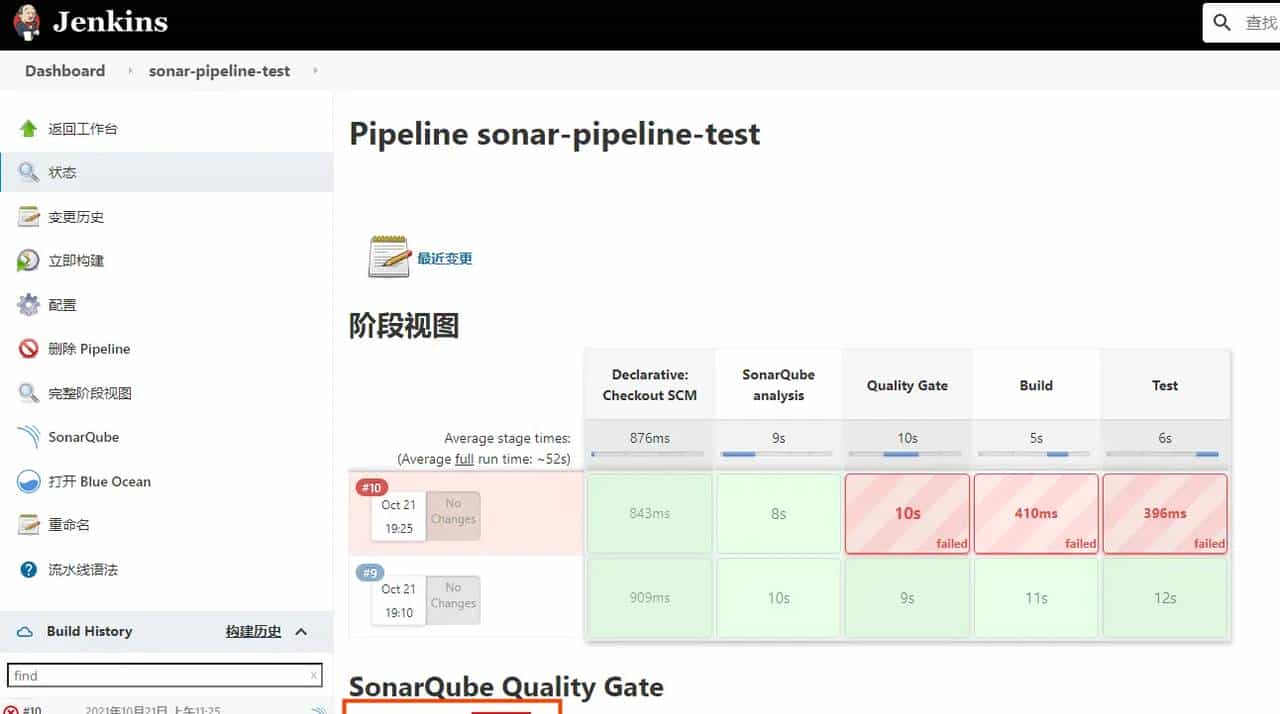The image size is (1280, 714).
Task: Click the find input in Build History
Action: click(160, 674)
